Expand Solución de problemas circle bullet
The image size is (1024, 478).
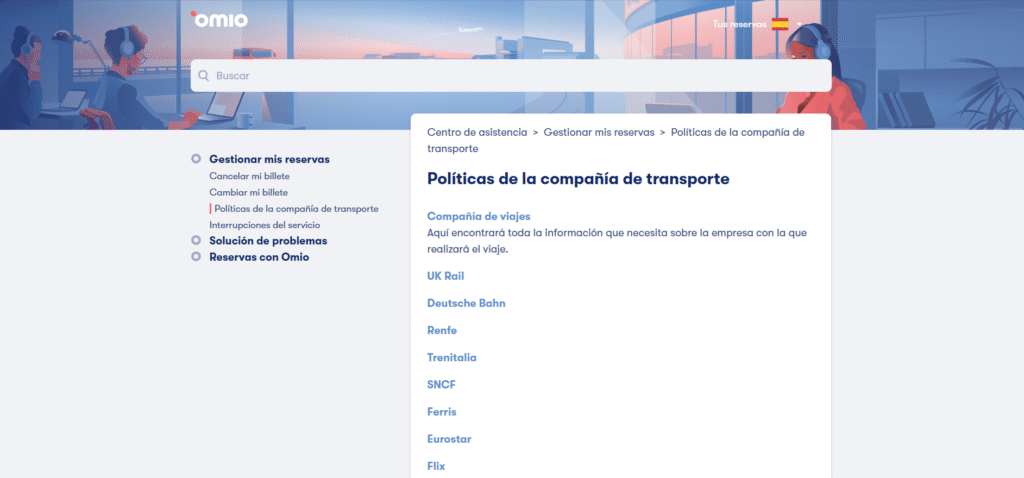tap(196, 240)
